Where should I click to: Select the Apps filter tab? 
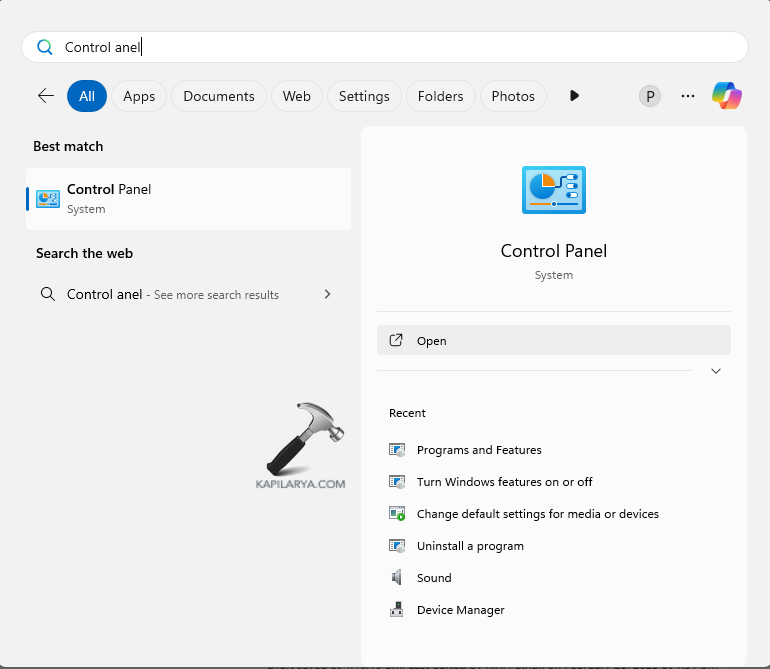click(x=139, y=96)
